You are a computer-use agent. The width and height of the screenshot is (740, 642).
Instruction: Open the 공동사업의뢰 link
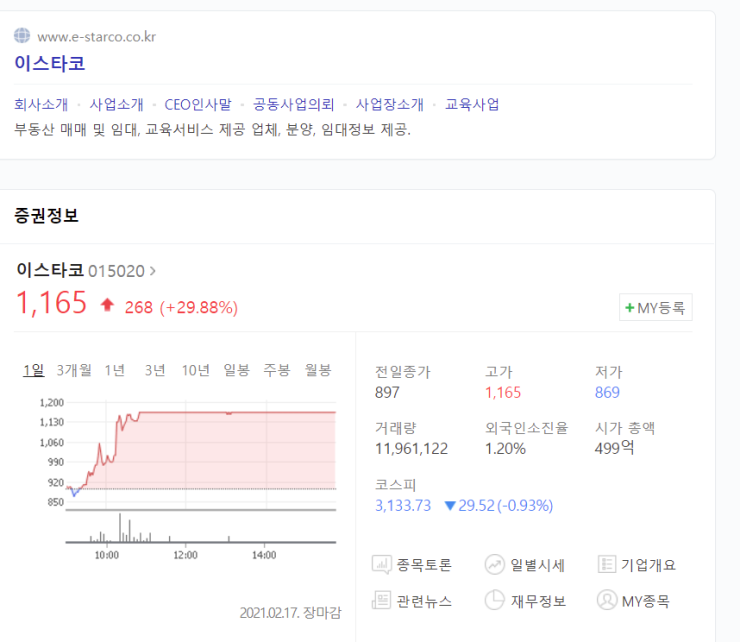click(294, 104)
